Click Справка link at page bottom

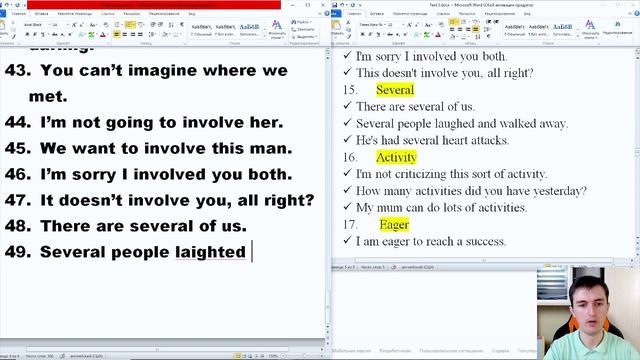(500, 351)
